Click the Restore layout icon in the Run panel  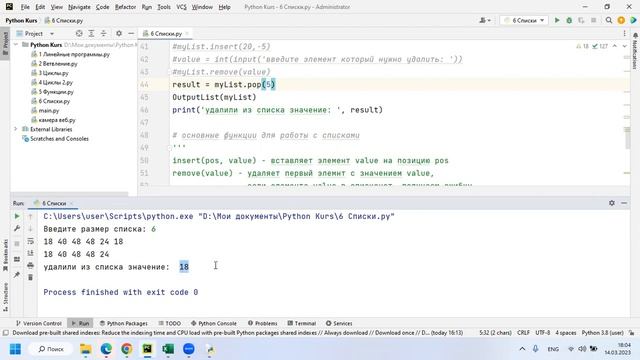[x=17, y=259]
